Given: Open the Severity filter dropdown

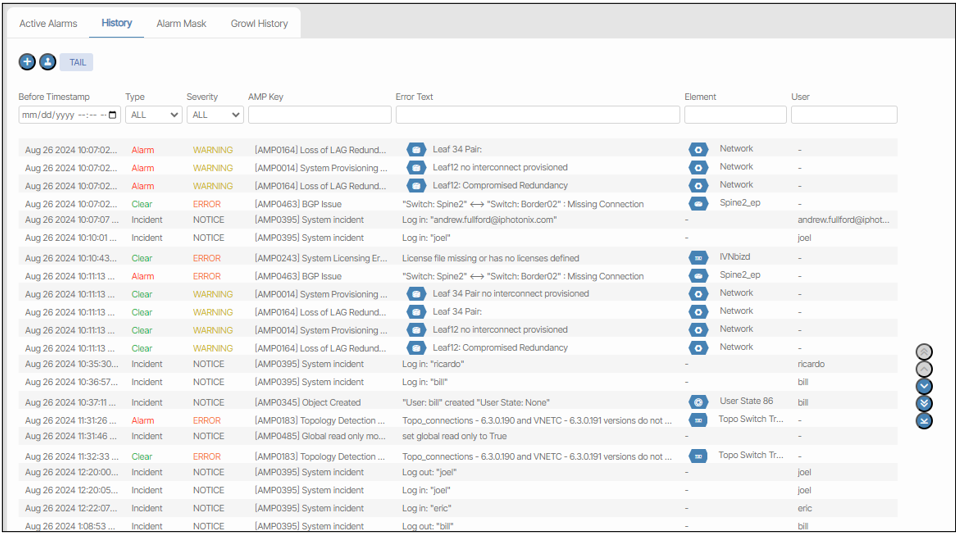Looking at the screenshot, I should pos(215,115).
